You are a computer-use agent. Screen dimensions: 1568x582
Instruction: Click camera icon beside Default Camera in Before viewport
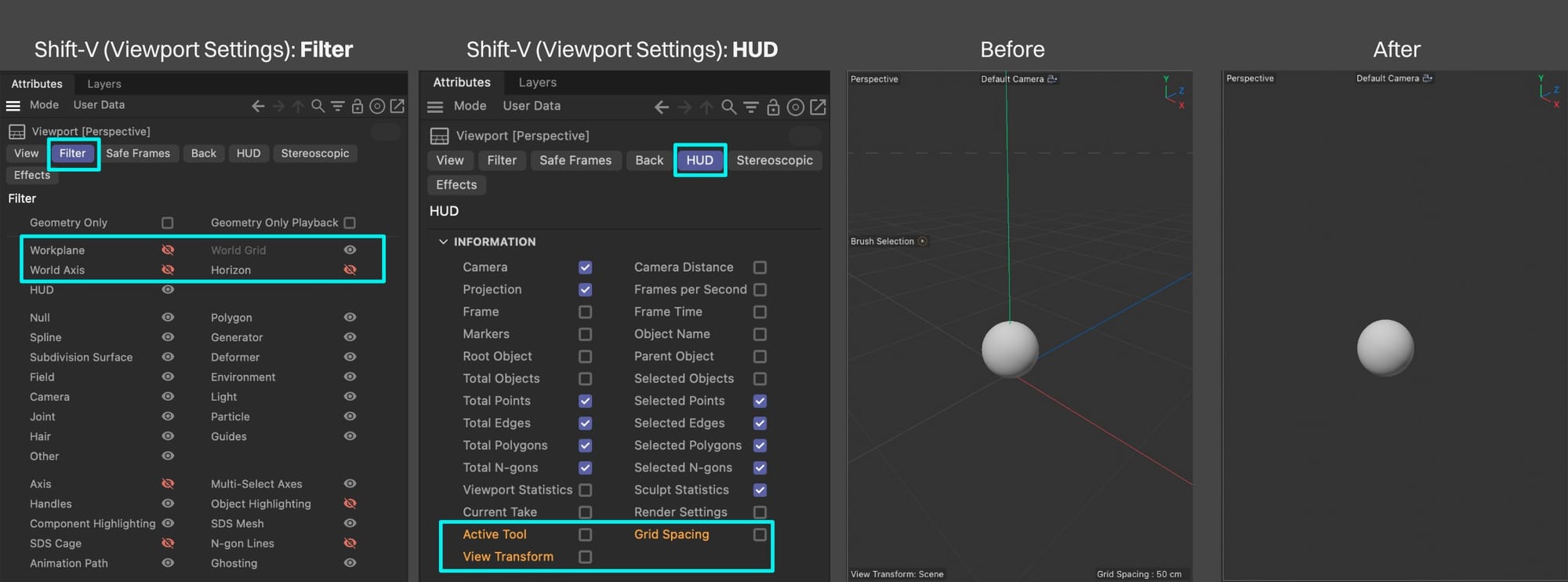point(1052,79)
